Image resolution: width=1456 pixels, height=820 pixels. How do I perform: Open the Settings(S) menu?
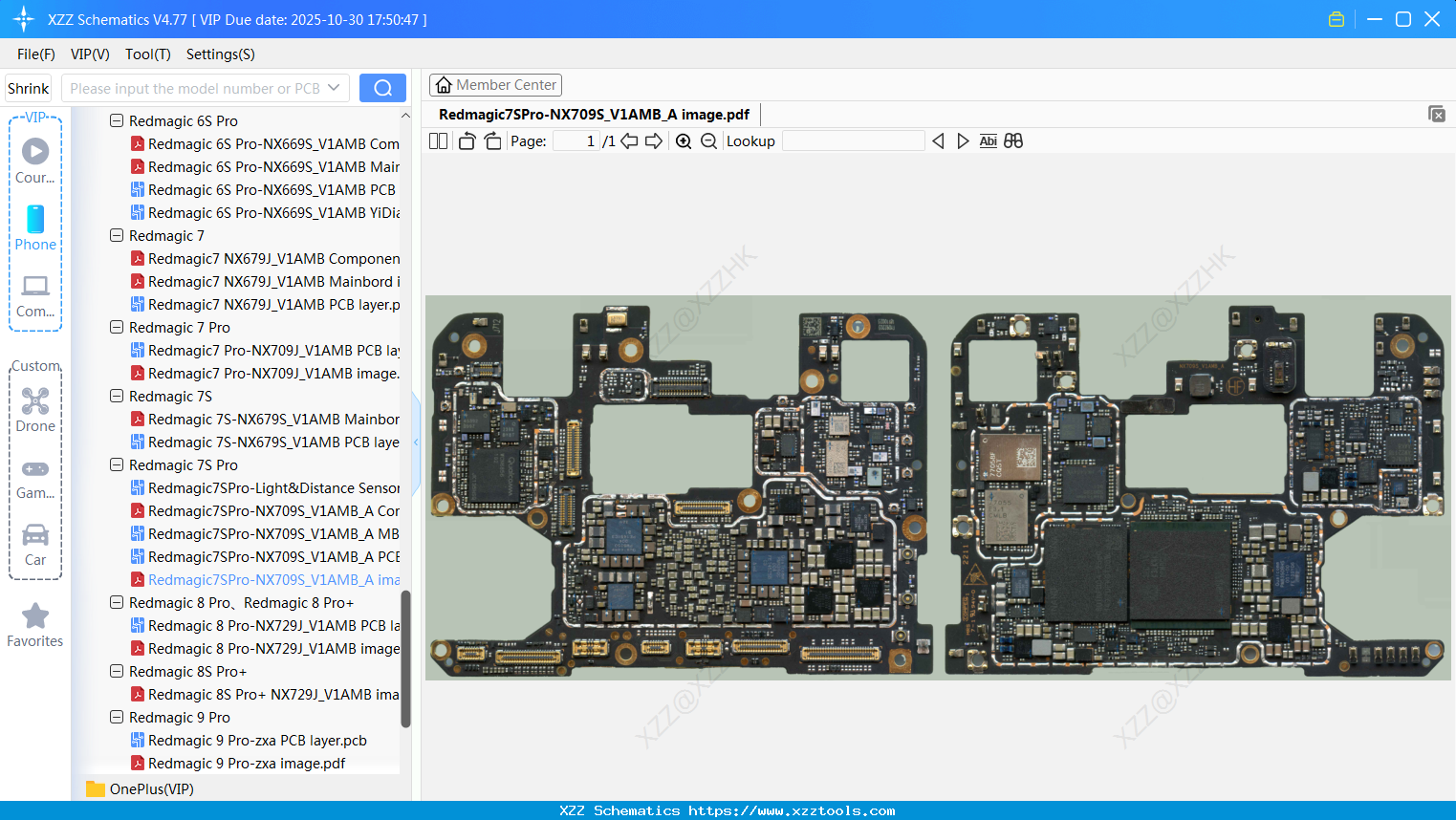220,54
